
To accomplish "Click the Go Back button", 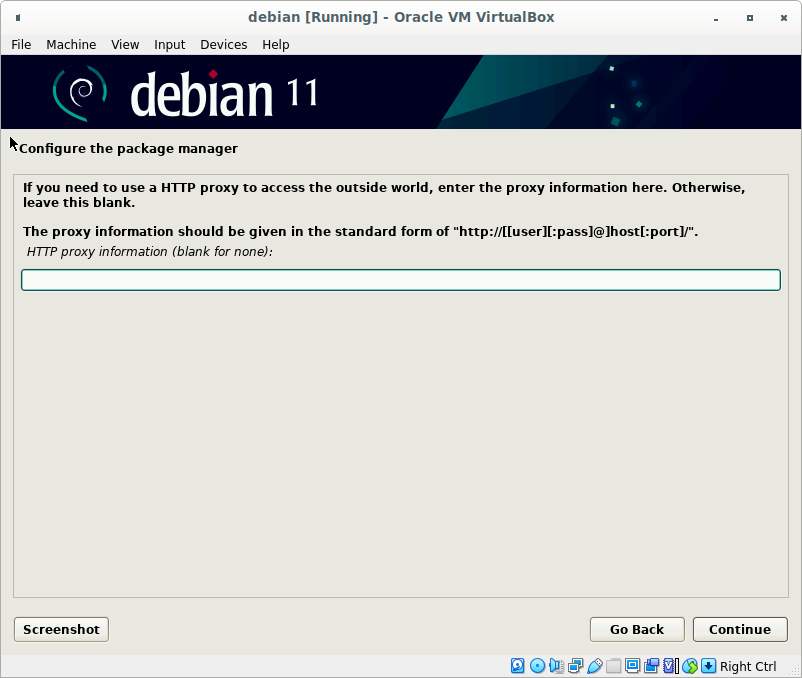I will [x=637, y=629].
